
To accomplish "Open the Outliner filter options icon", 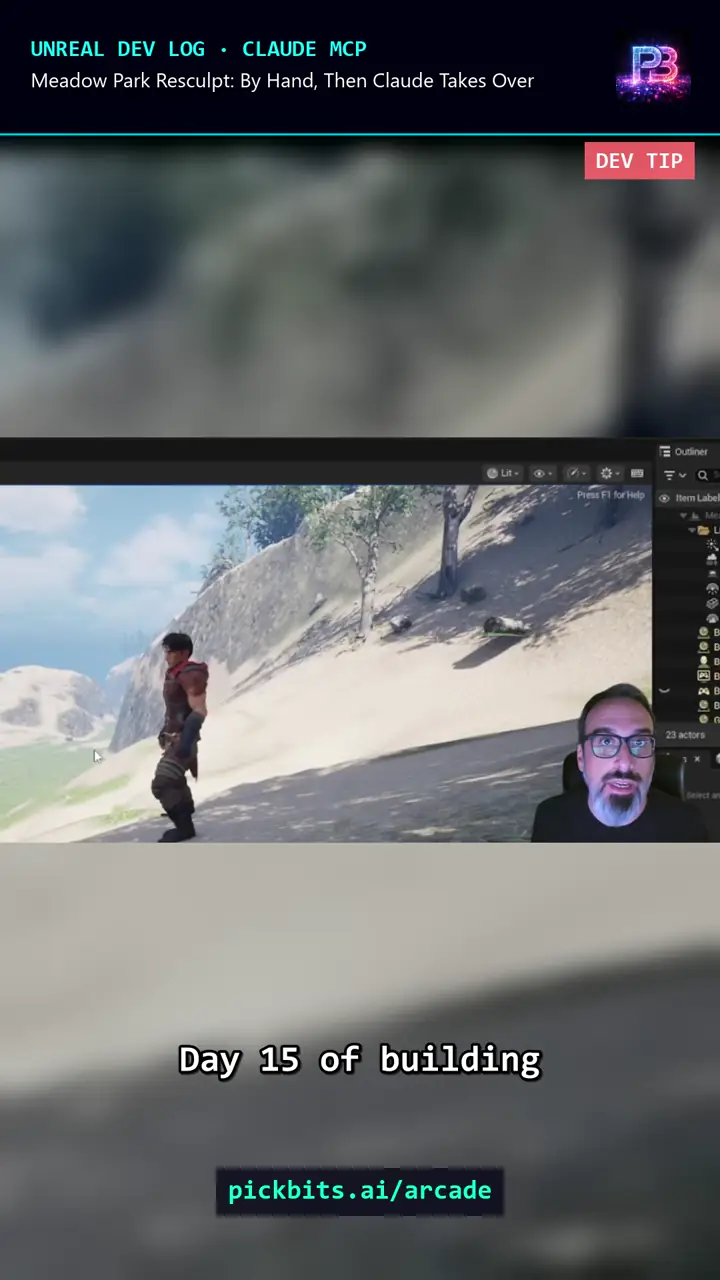I will 669,475.
